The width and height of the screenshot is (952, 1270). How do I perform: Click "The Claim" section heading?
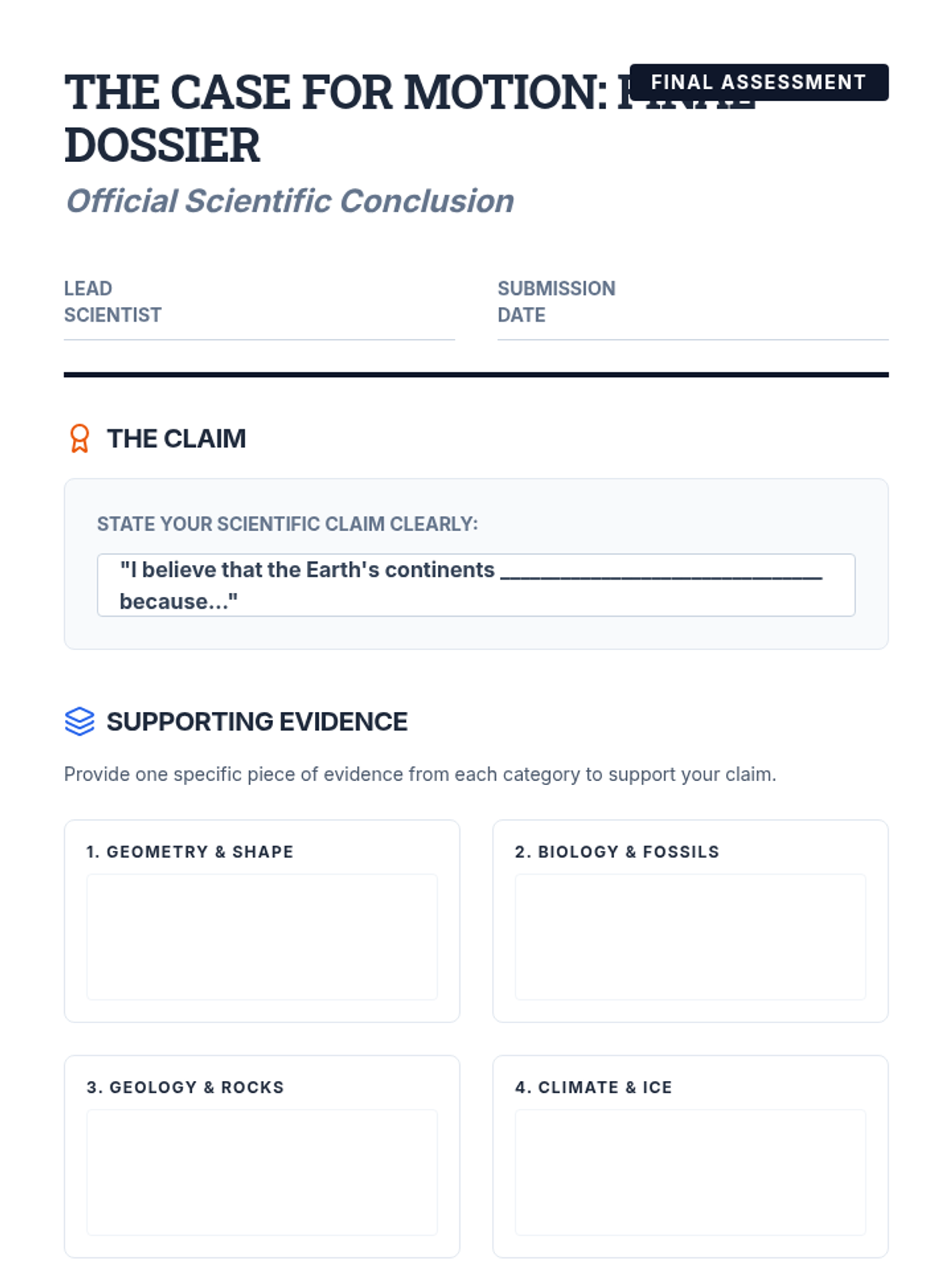tap(176, 439)
